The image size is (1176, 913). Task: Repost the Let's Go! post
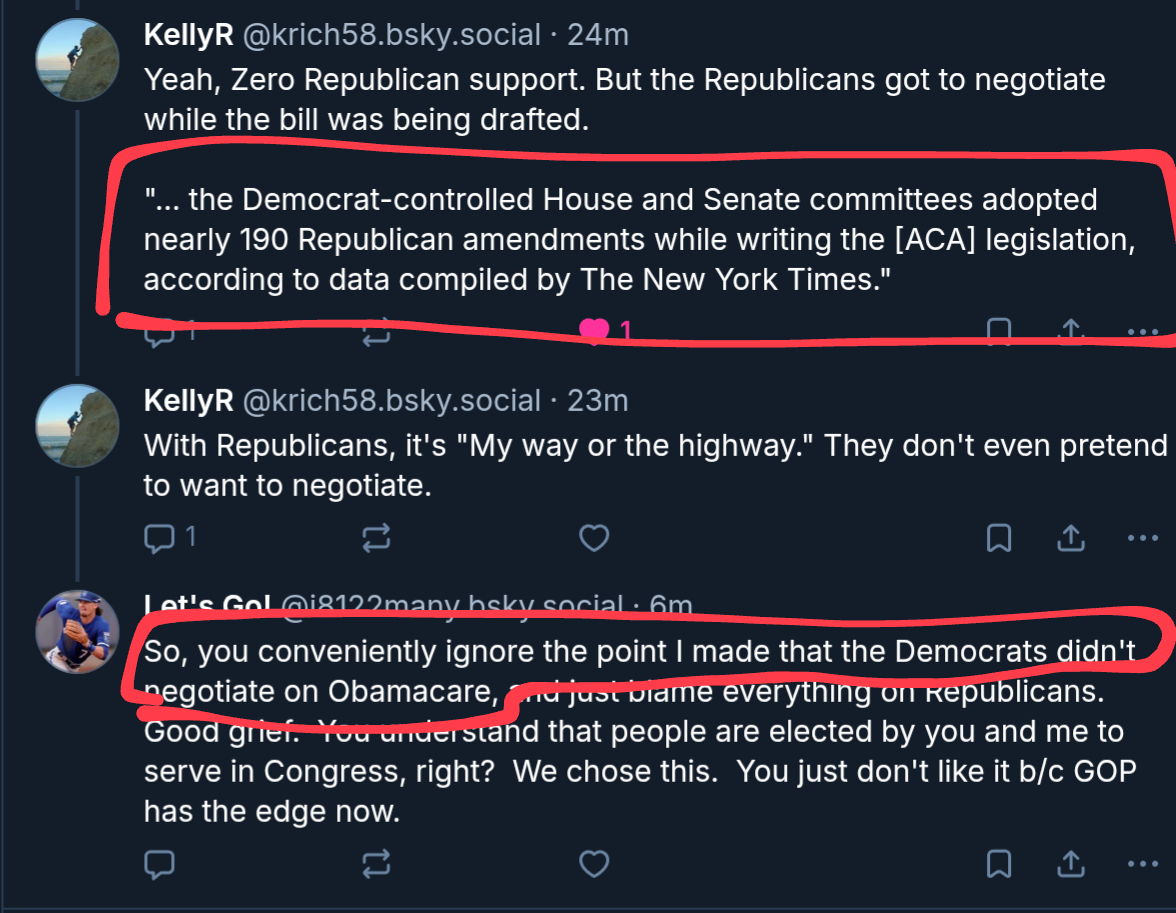[x=375, y=863]
